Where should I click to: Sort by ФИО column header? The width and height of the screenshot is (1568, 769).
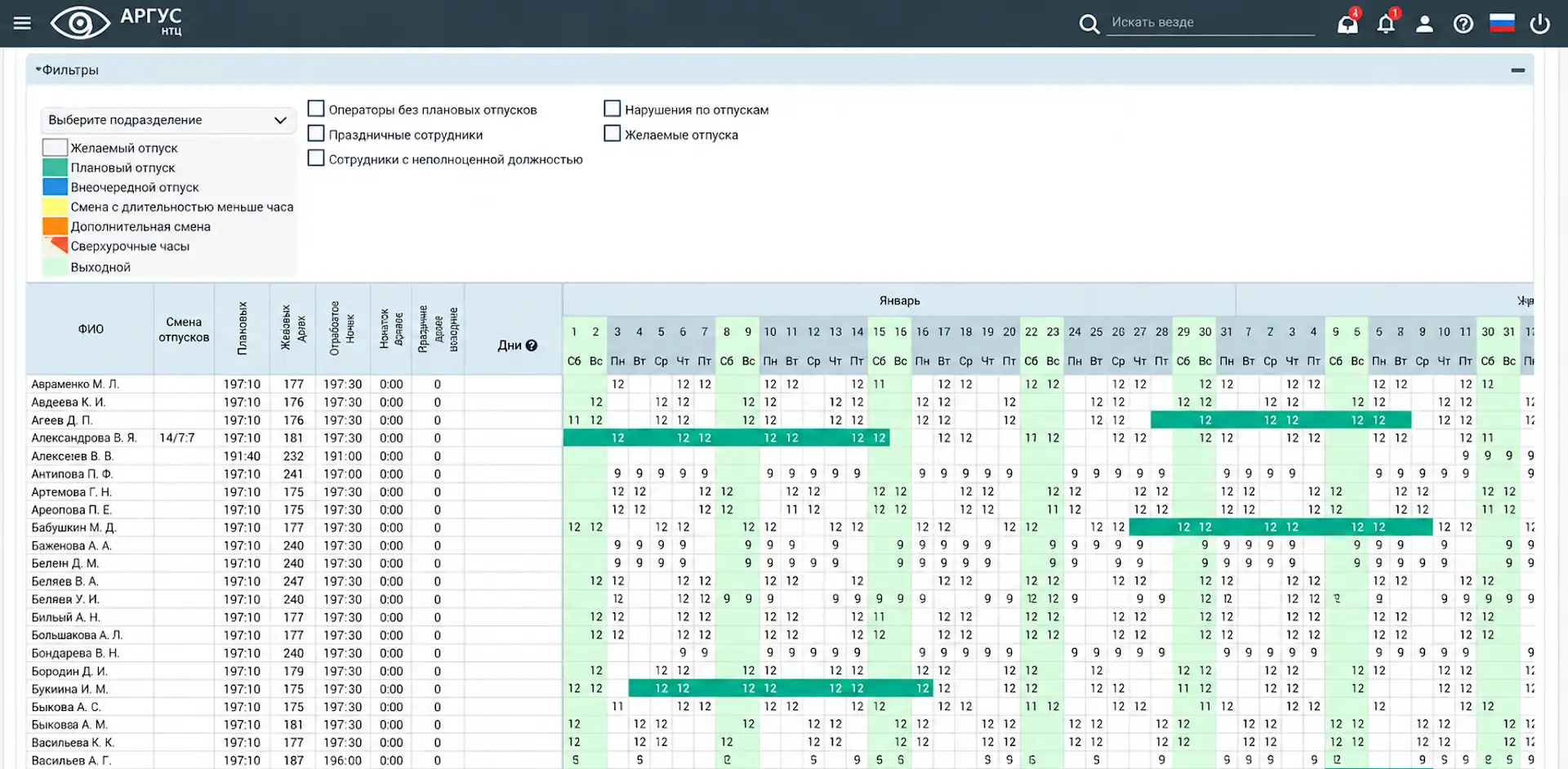(x=91, y=329)
